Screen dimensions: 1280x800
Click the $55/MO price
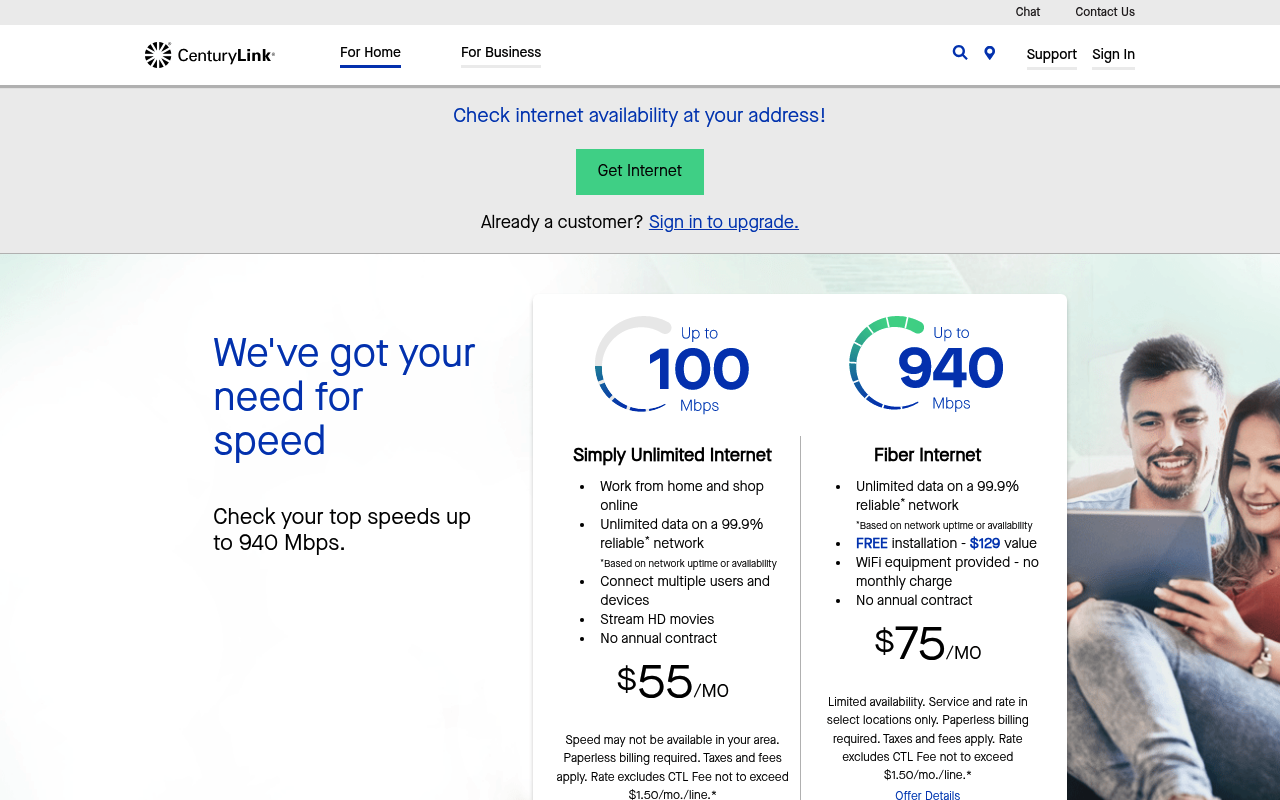672,683
